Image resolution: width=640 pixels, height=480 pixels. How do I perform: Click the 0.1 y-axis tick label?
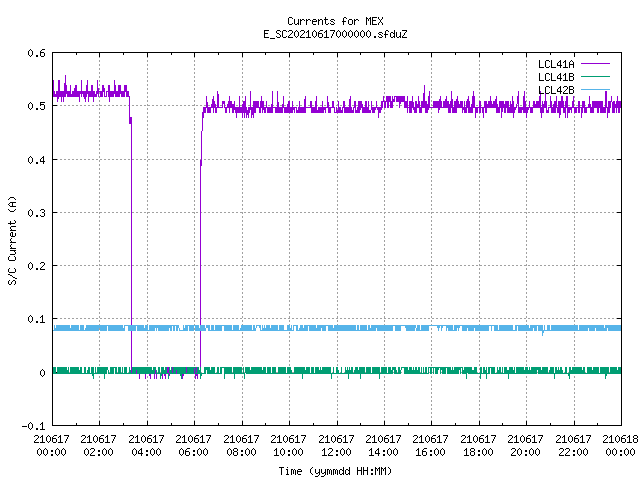click(36, 319)
